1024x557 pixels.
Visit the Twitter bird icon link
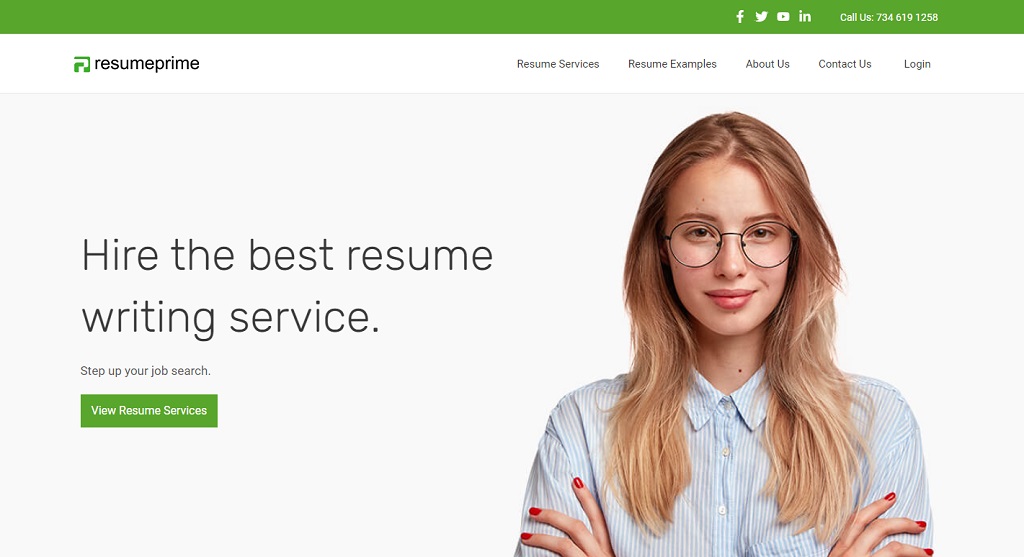[x=761, y=17]
